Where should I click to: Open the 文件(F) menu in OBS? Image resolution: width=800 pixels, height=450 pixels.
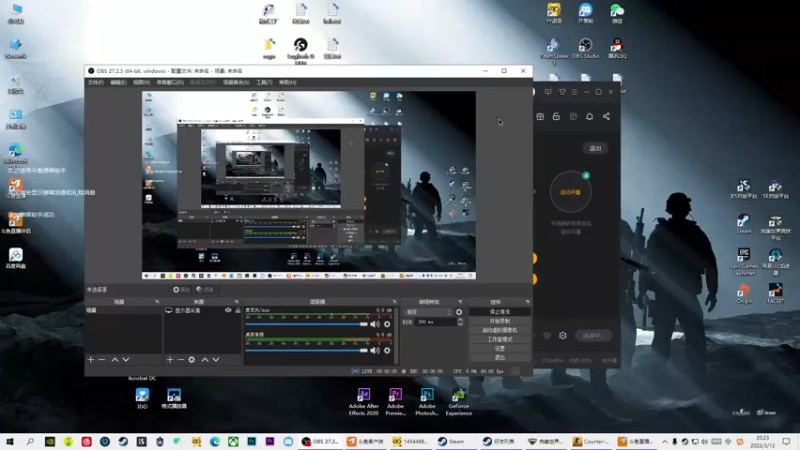click(95, 82)
